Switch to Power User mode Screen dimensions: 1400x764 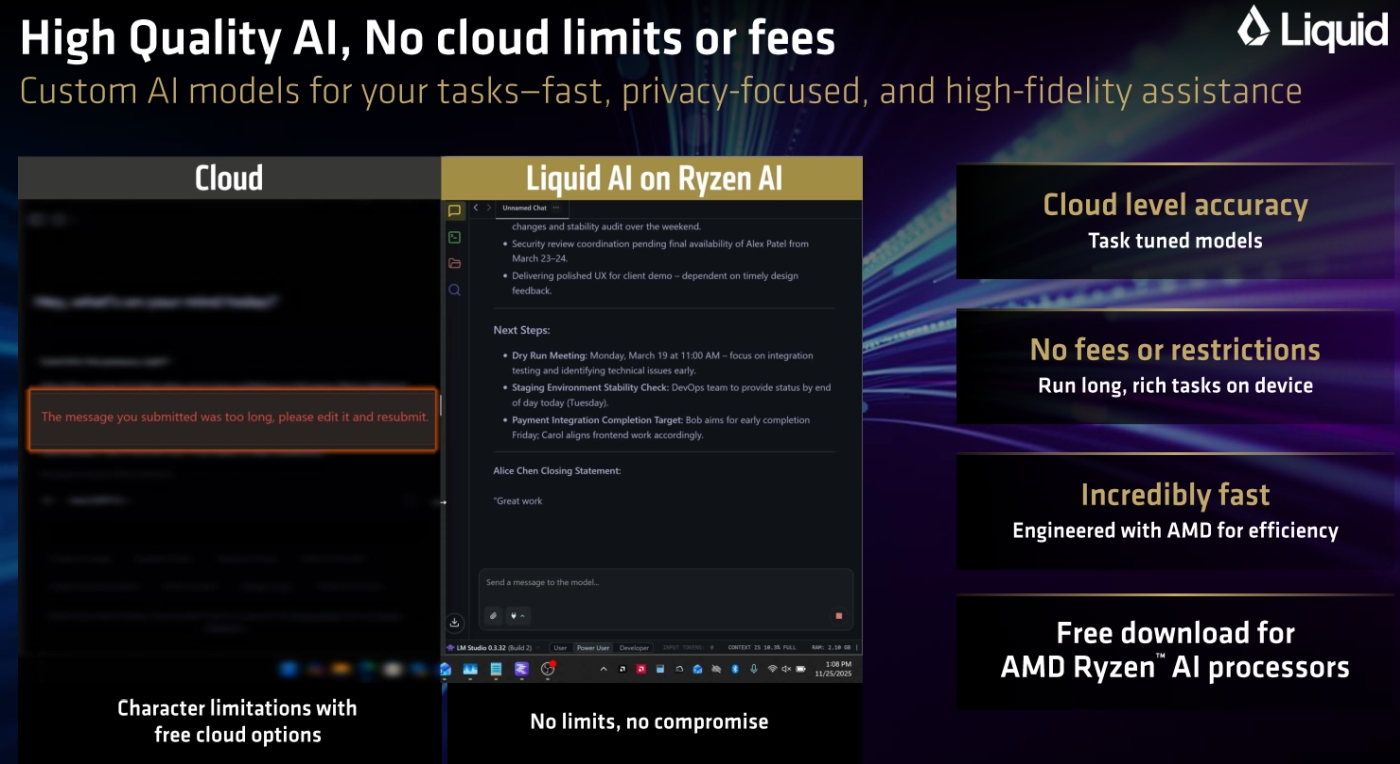pos(593,648)
